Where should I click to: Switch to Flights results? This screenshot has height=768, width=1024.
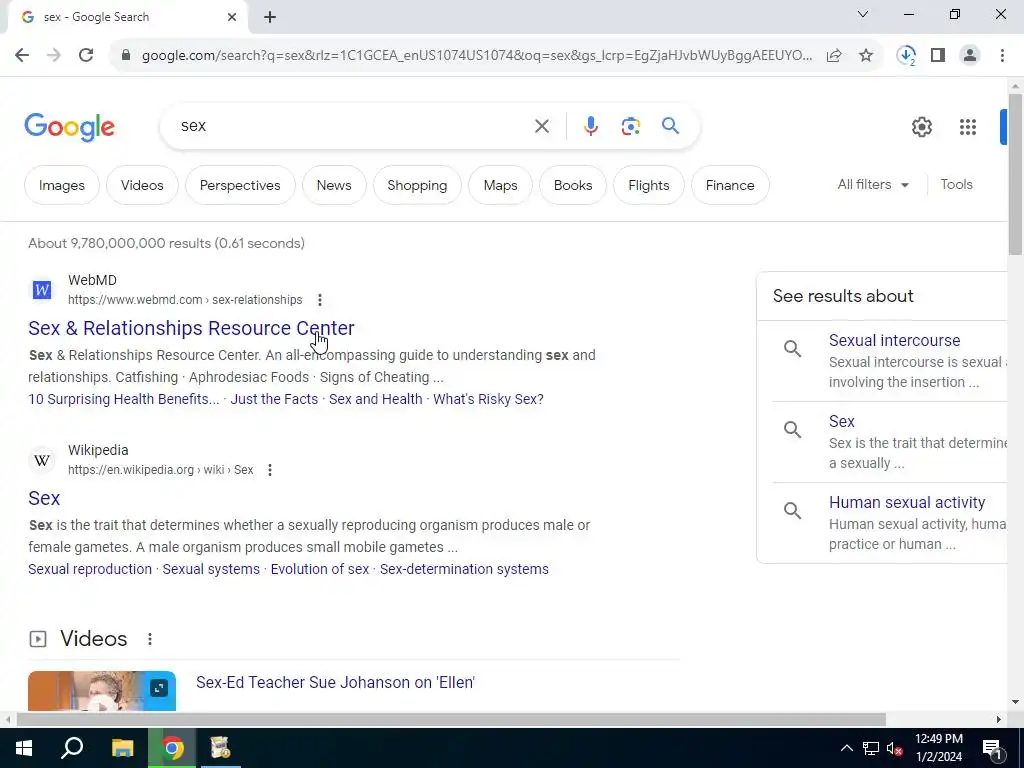648,185
